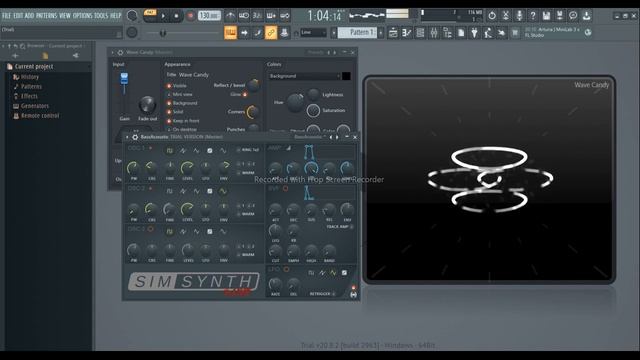Open the Patterns browser item

[x=31, y=87]
